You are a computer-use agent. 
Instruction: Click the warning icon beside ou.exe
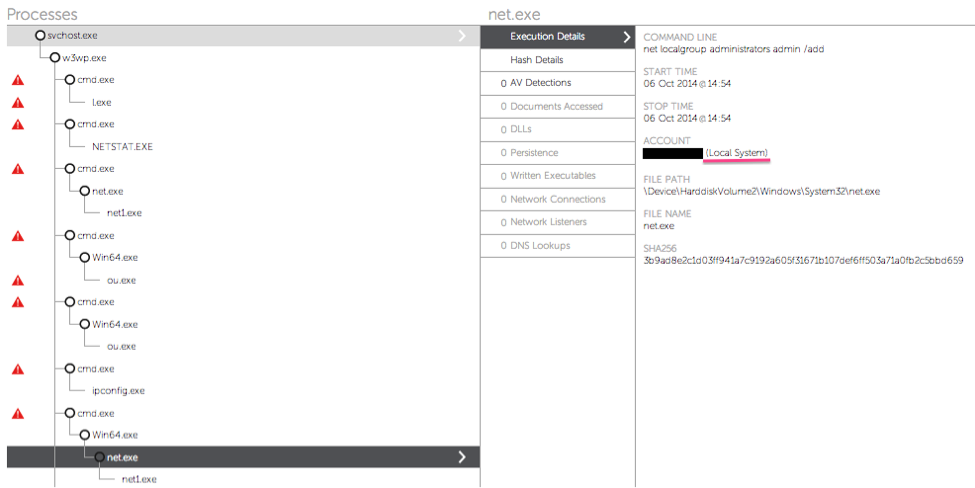18,280
